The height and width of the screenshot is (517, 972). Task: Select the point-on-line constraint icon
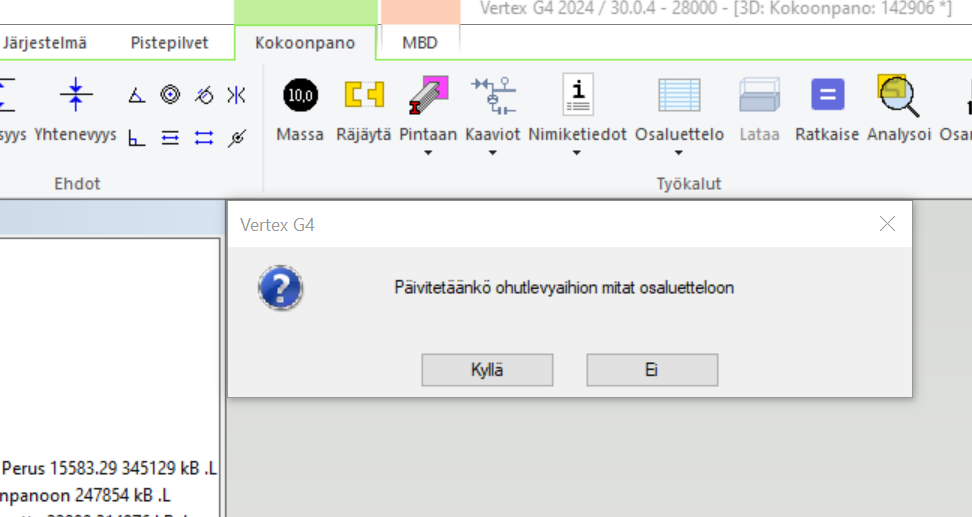(x=236, y=138)
